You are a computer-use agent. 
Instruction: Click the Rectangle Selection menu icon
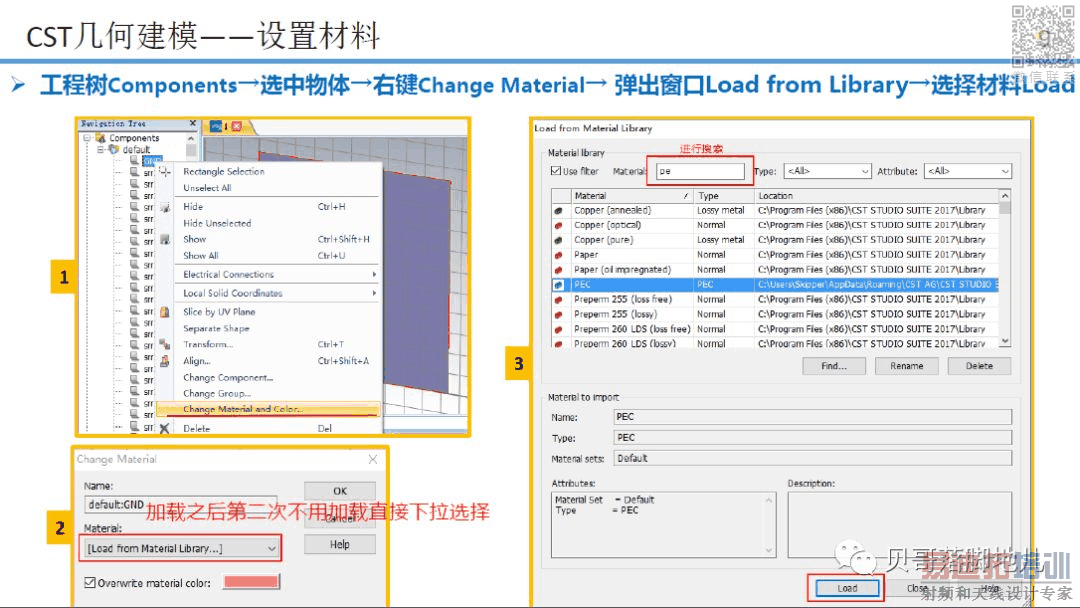[165, 171]
